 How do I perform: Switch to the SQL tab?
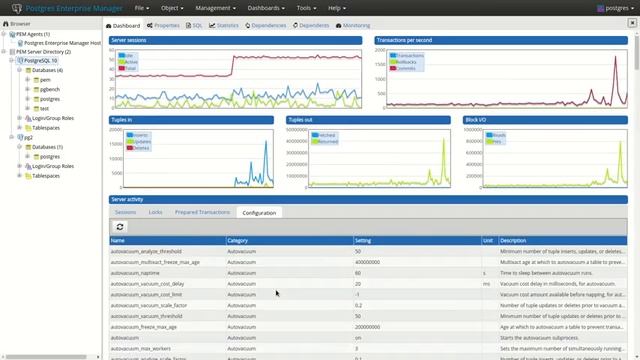(x=194, y=25)
